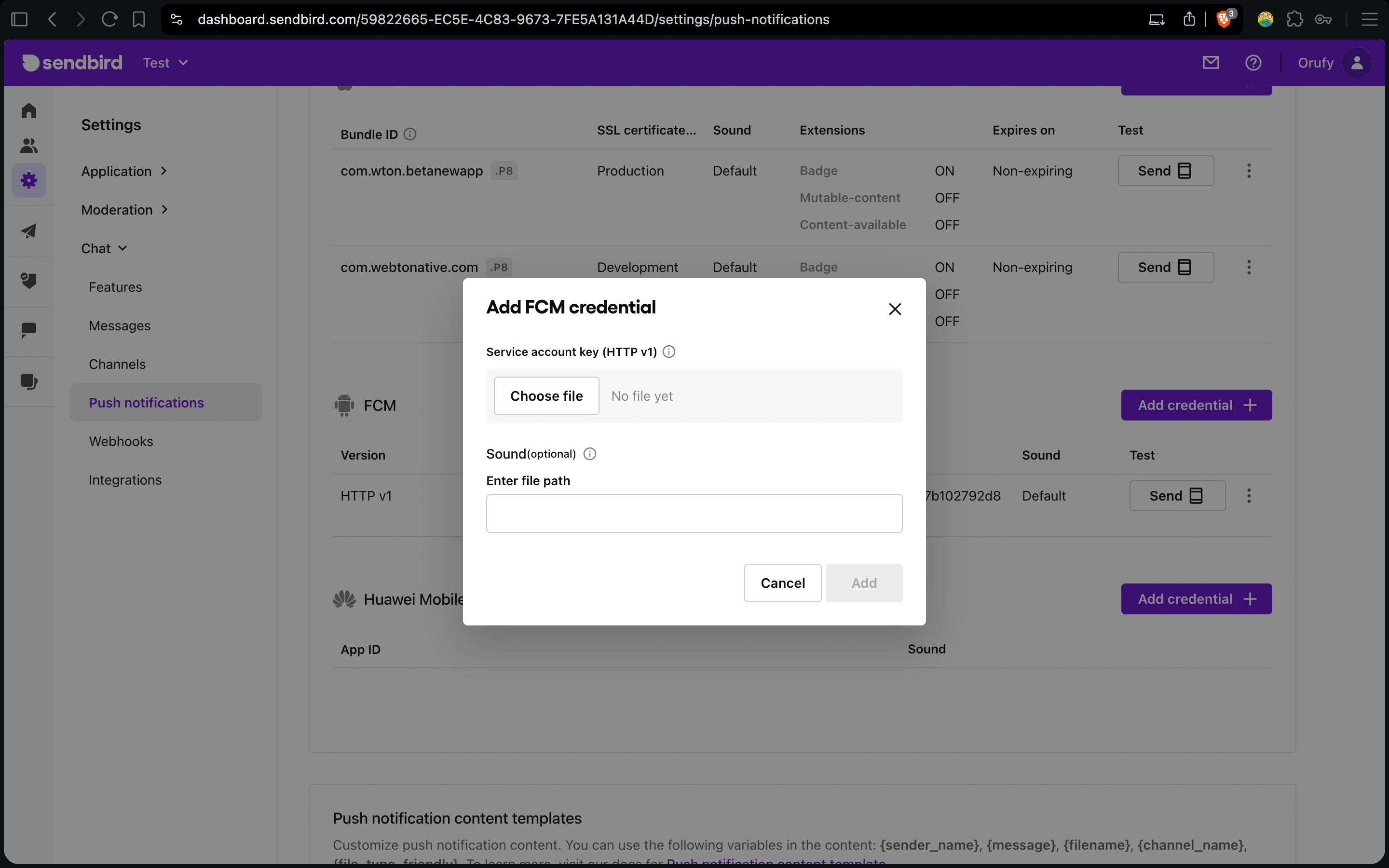Click the com.webtonative.com bundle ID text
The image size is (1389, 868).
(409, 267)
